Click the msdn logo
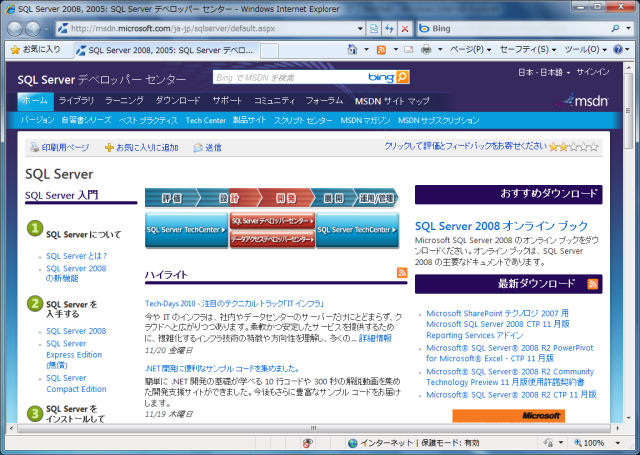 pos(584,100)
